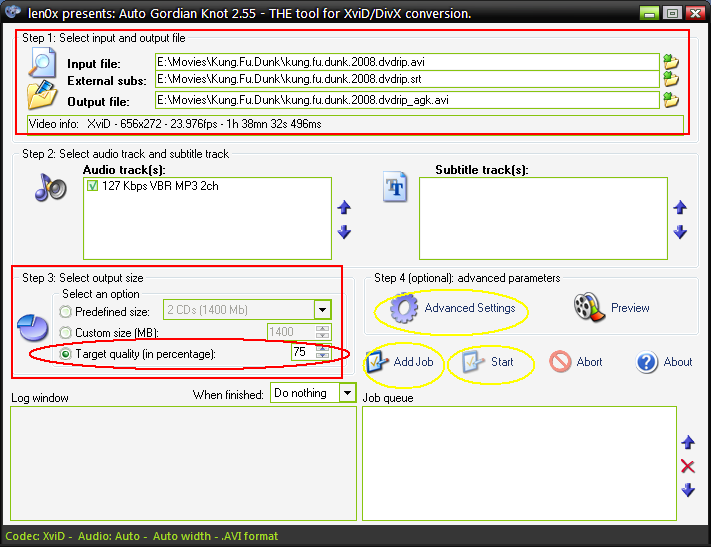Open the predefined size dropdown arrow
The width and height of the screenshot is (711, 547).
[x=322, y=310]
